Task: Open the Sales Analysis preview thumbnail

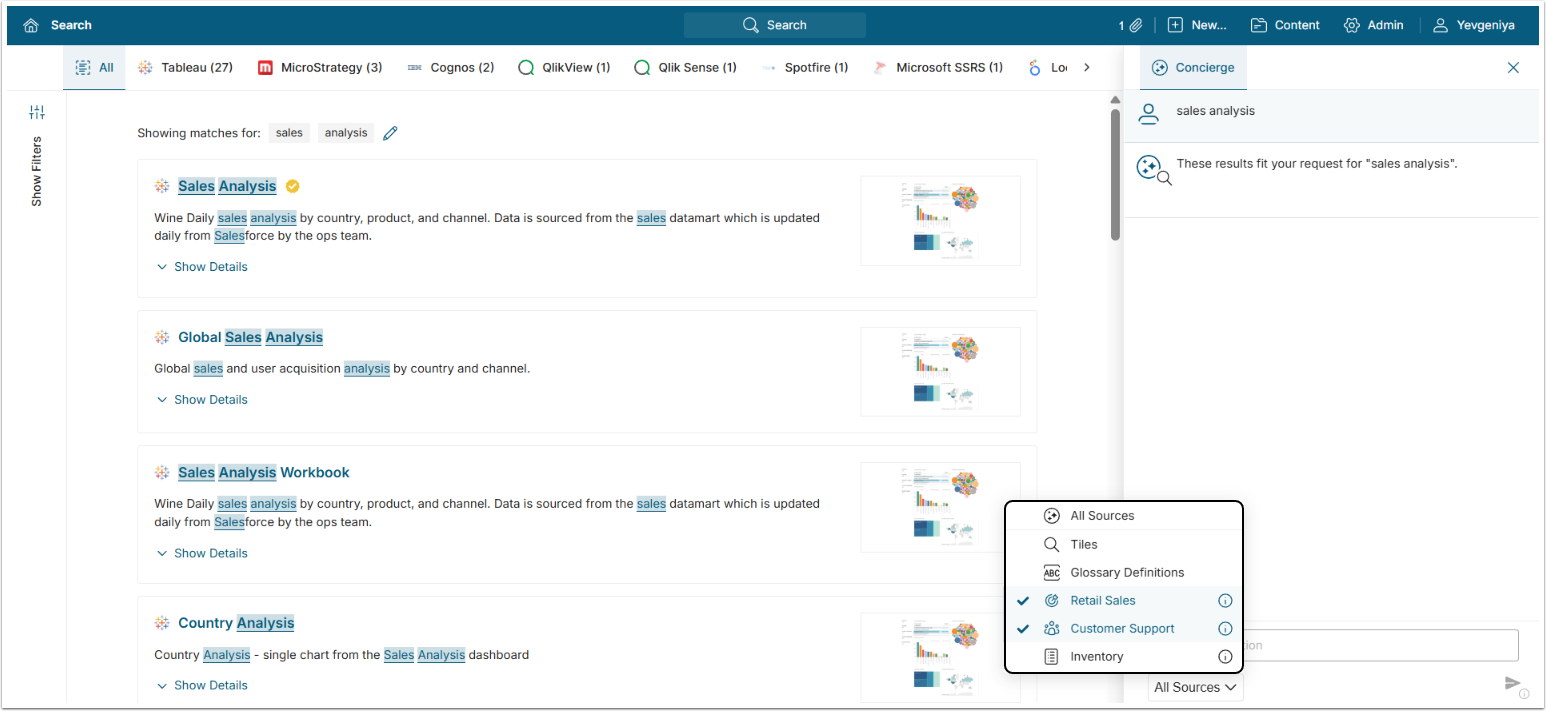Action: [940, 221]
